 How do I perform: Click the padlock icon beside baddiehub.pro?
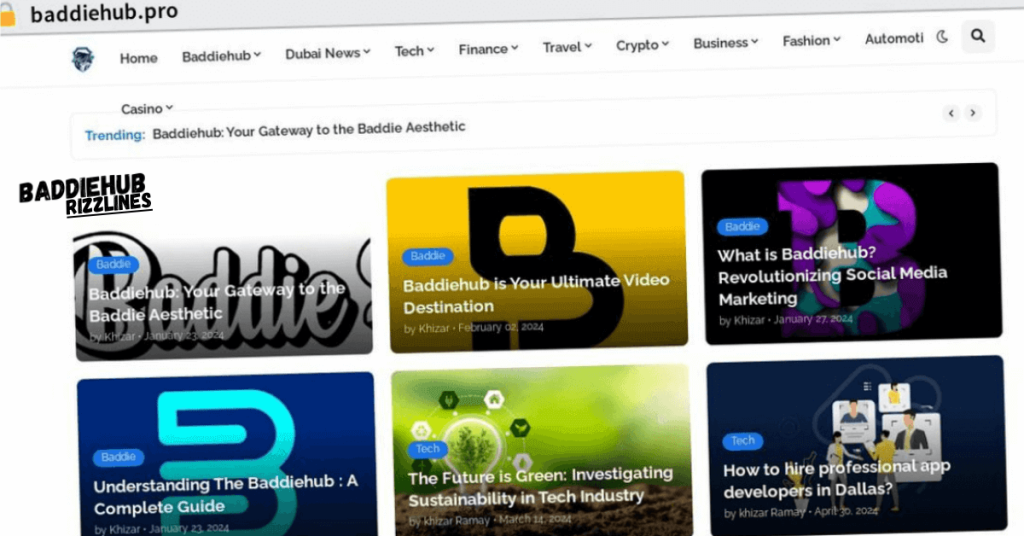(7, 14)
